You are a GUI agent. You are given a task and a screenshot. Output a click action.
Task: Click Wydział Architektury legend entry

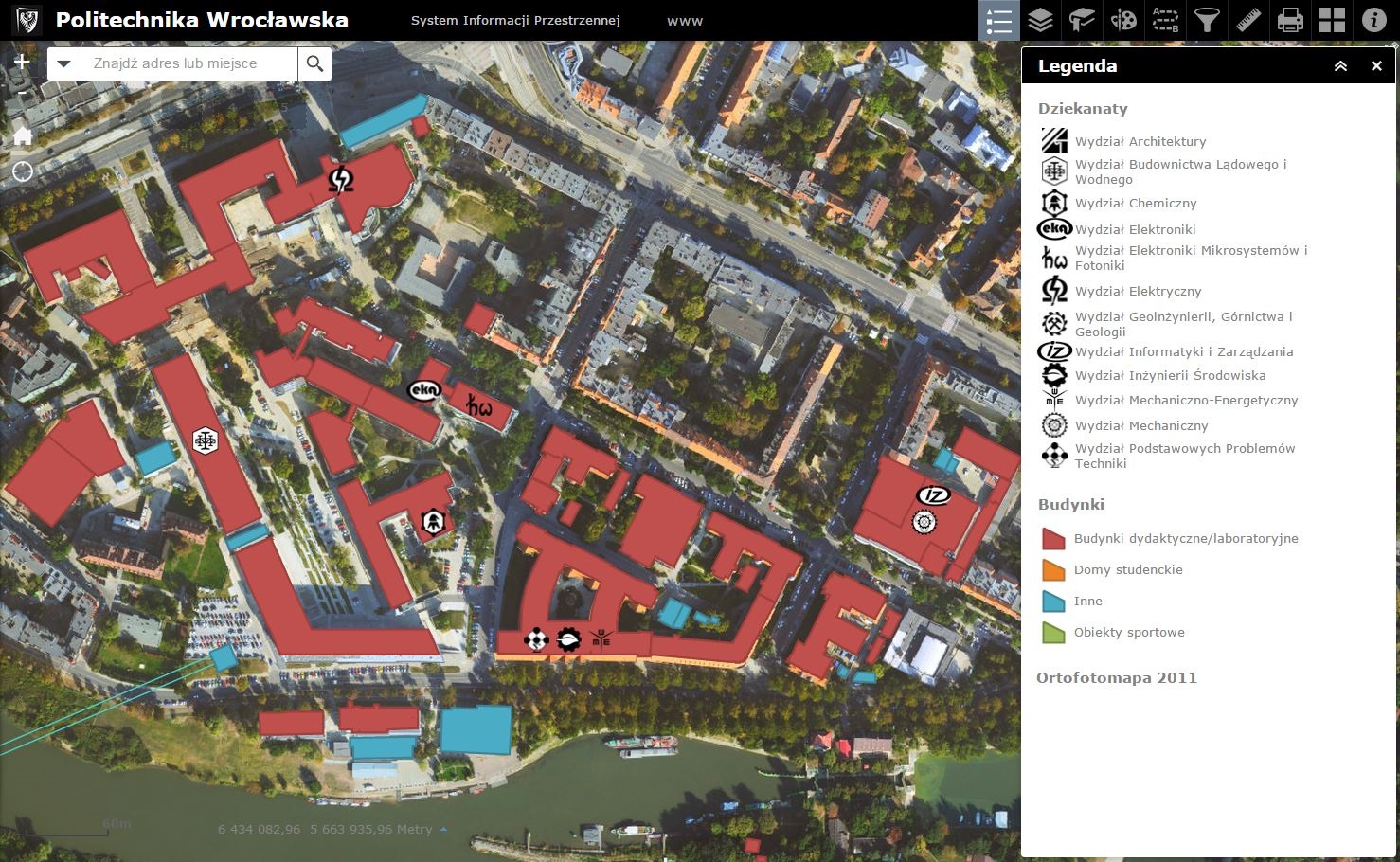[1140, 141]
